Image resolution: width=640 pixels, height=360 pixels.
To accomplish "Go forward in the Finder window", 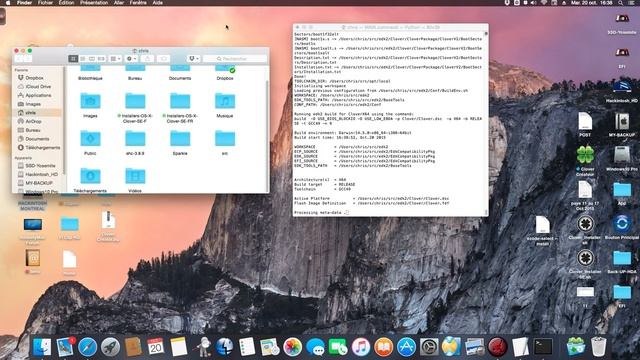I will click(27, 59).
